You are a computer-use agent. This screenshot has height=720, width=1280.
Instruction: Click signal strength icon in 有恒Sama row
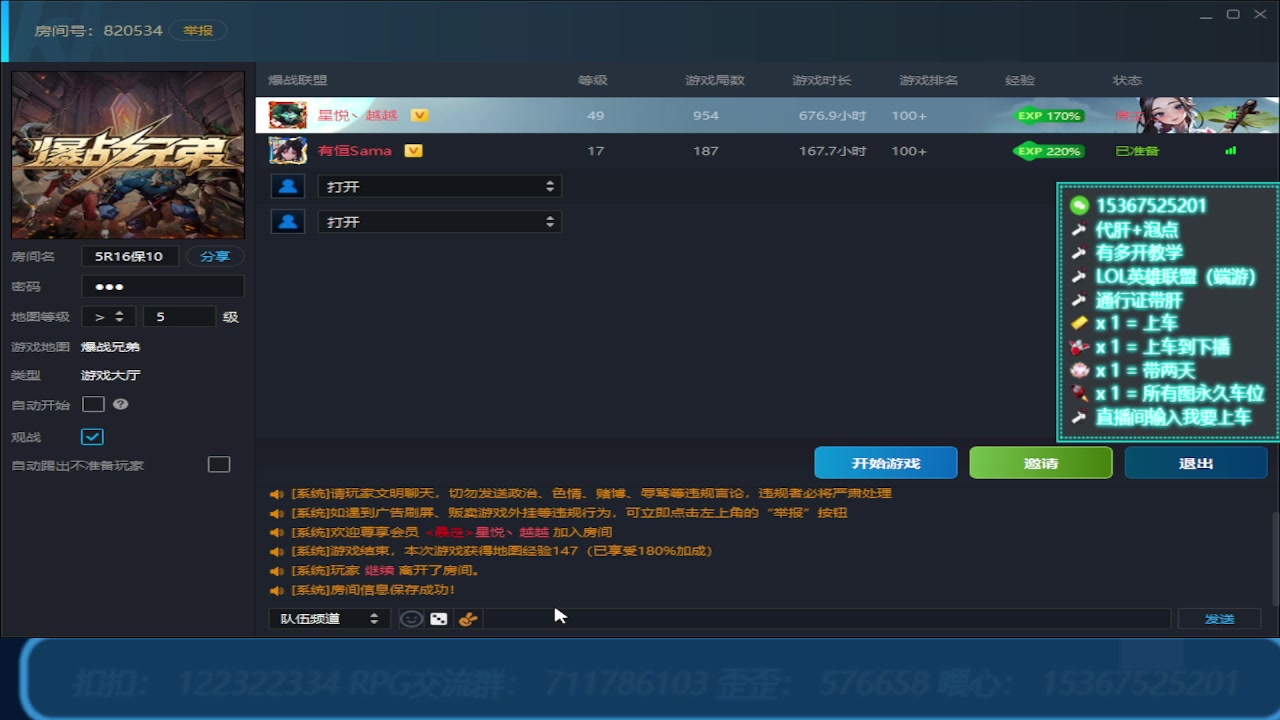[1230, 151]
